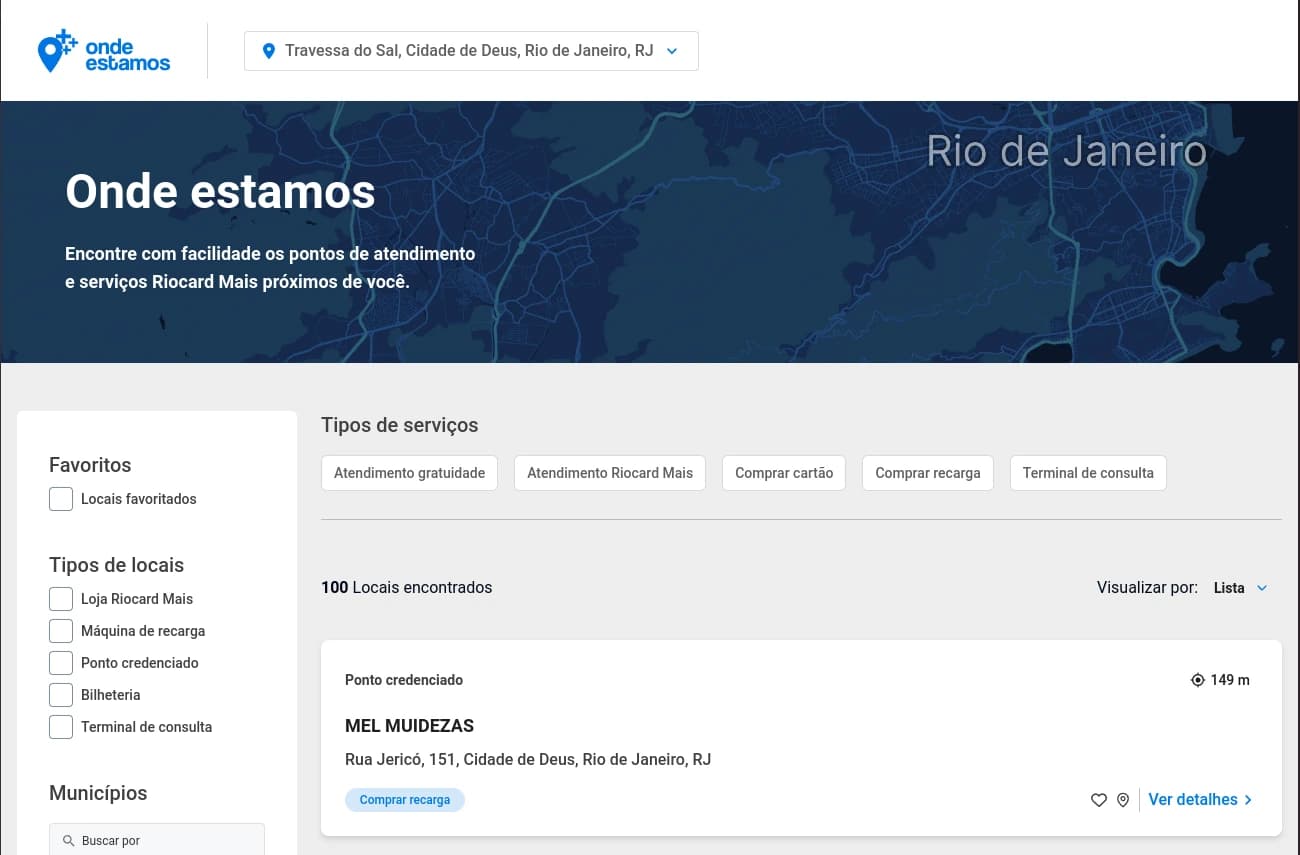Click the magnifier icon in the Municípios search box
1300x855 pixels.
68,841
